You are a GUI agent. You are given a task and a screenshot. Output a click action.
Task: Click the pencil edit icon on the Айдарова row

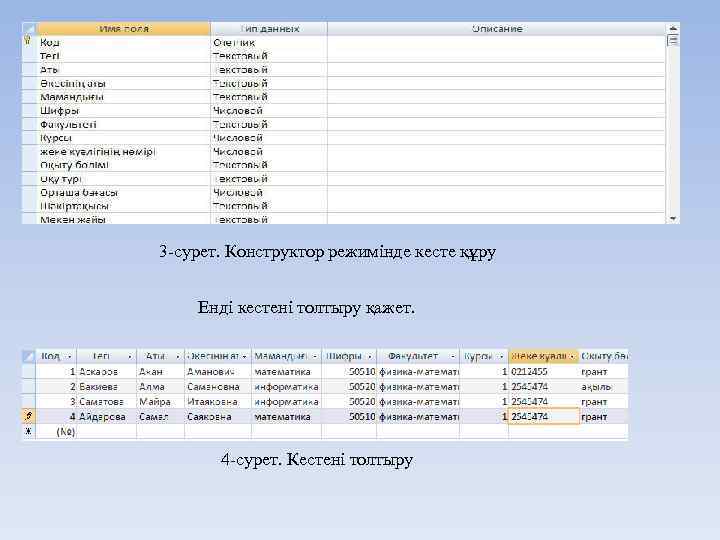28,416
